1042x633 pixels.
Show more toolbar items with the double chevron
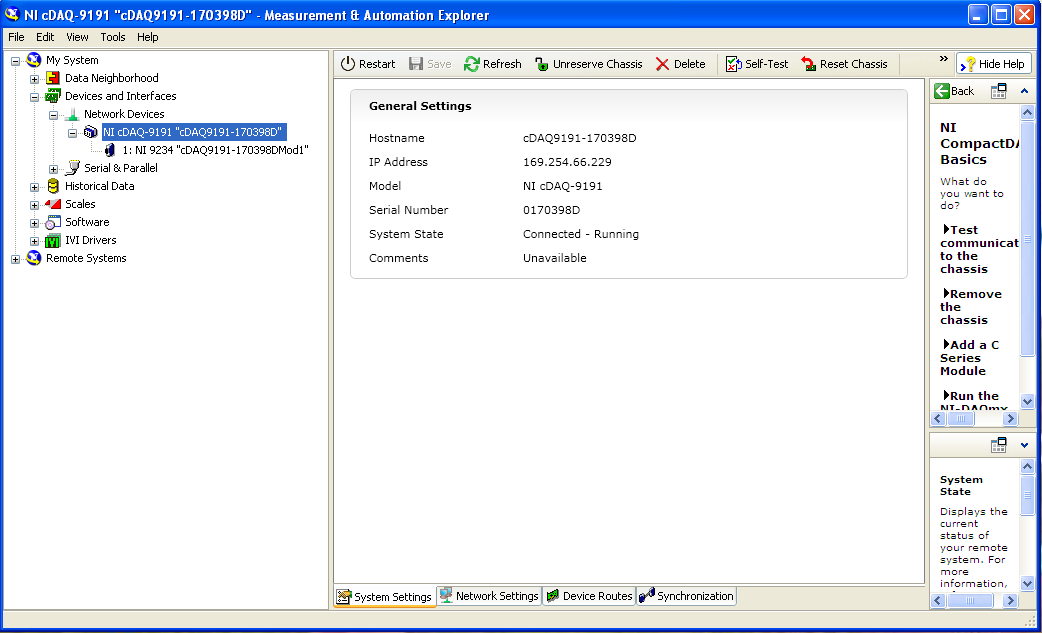(944, 59)
